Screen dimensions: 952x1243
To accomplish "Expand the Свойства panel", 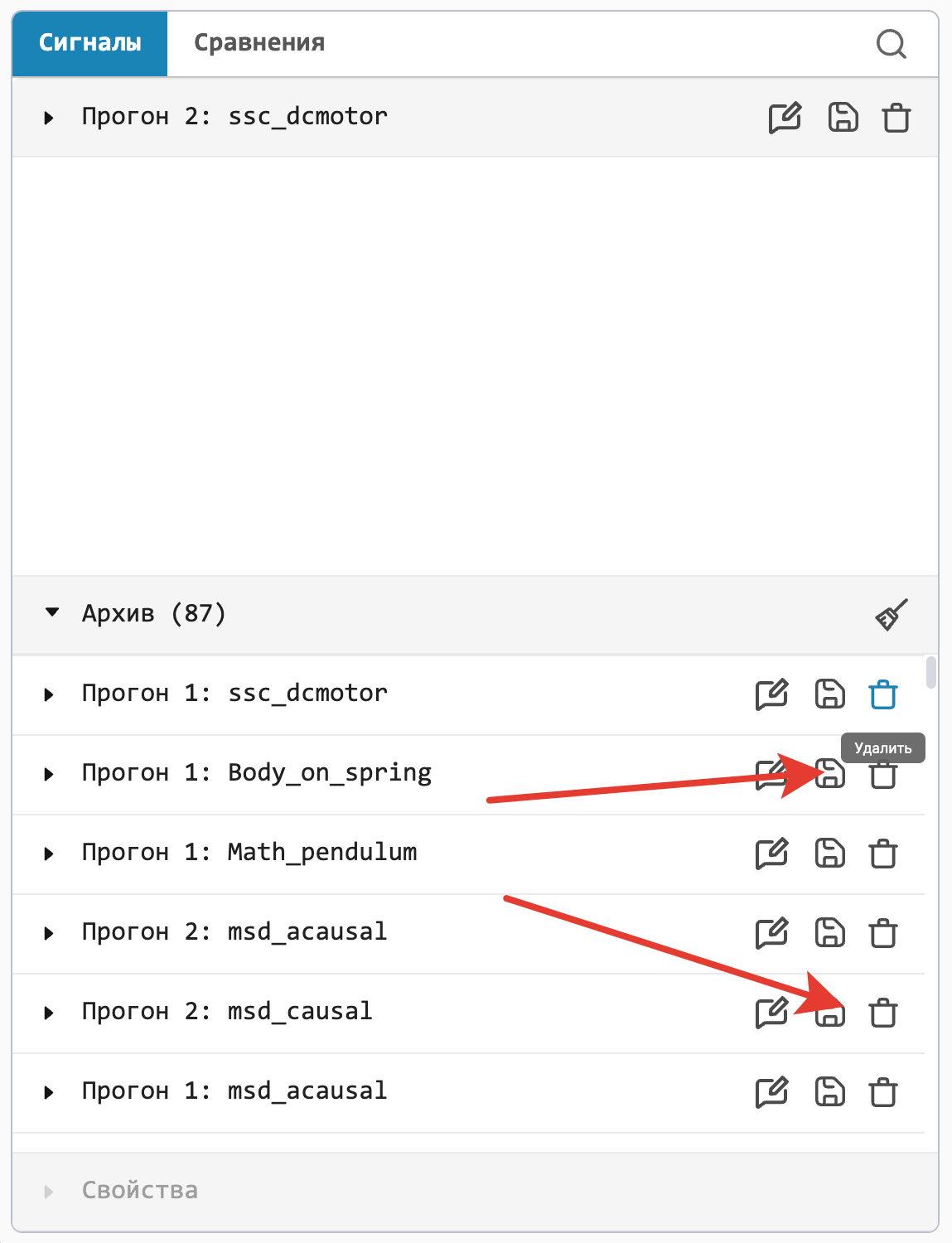I will pyautogui.click(x=49, y=1192).
